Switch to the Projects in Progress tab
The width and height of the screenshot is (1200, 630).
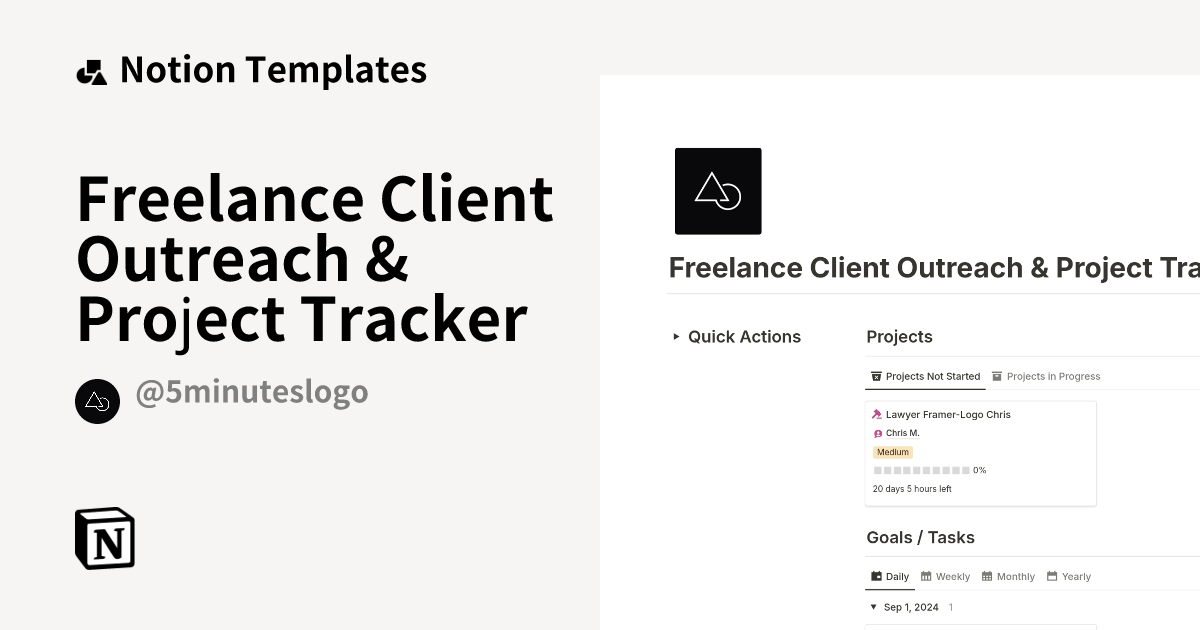[x=1052, y=376]
